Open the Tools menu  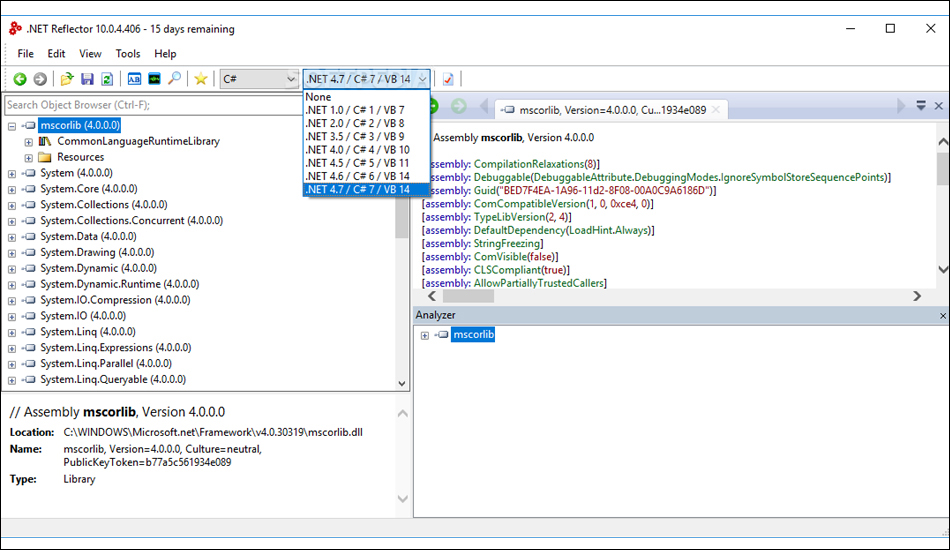click(x=128, y=53)
